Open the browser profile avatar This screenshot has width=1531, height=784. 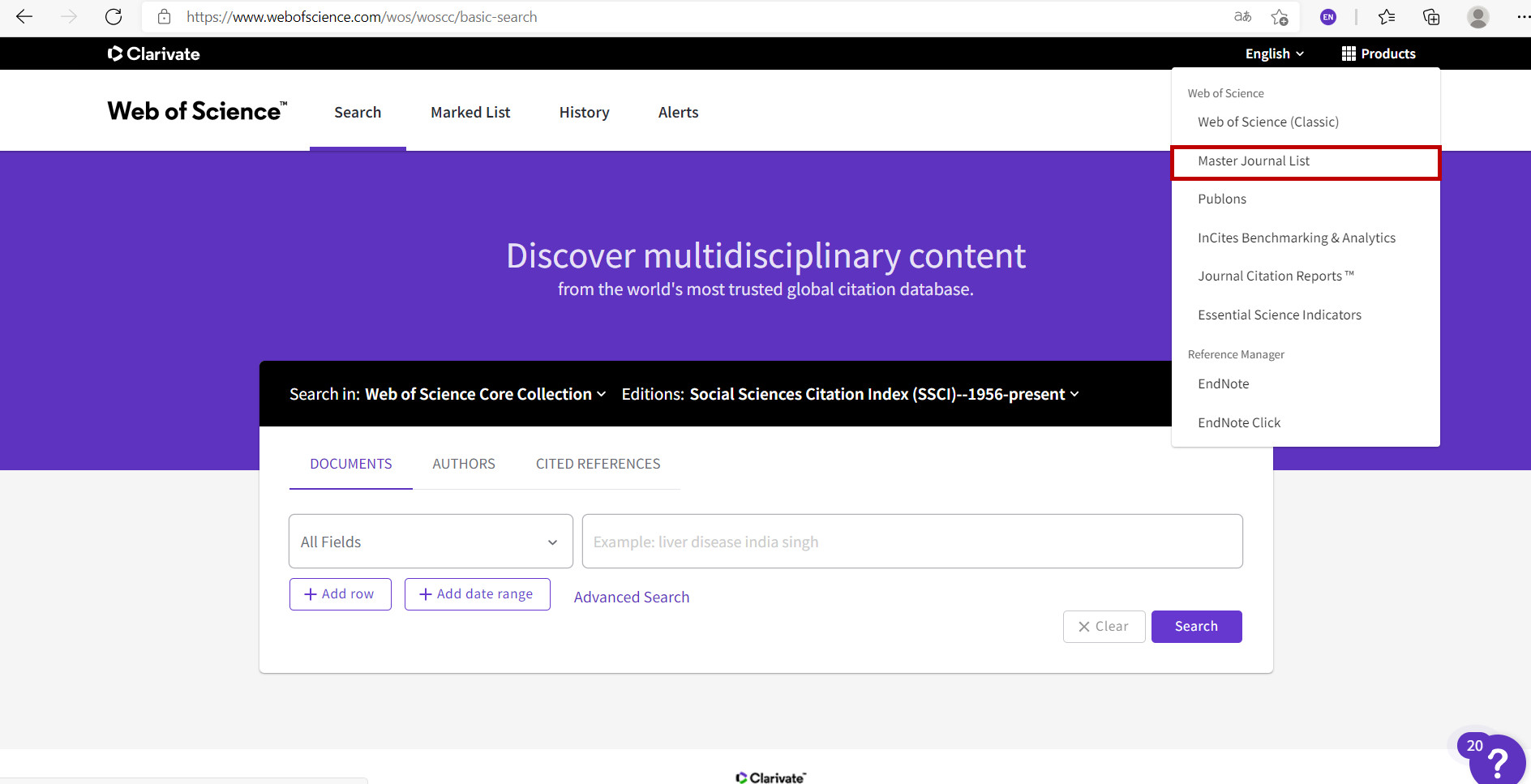pos(1478,17)
